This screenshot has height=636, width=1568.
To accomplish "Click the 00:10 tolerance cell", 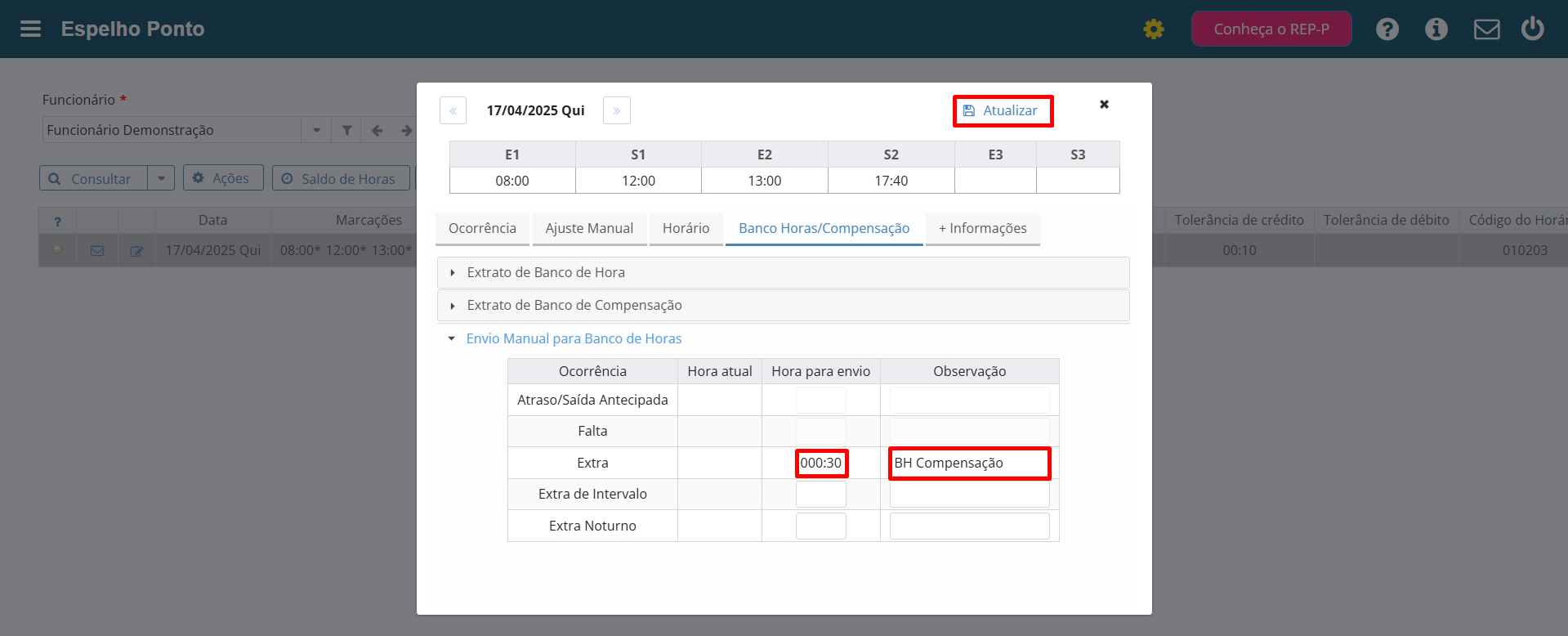I will coord(1239,250).
